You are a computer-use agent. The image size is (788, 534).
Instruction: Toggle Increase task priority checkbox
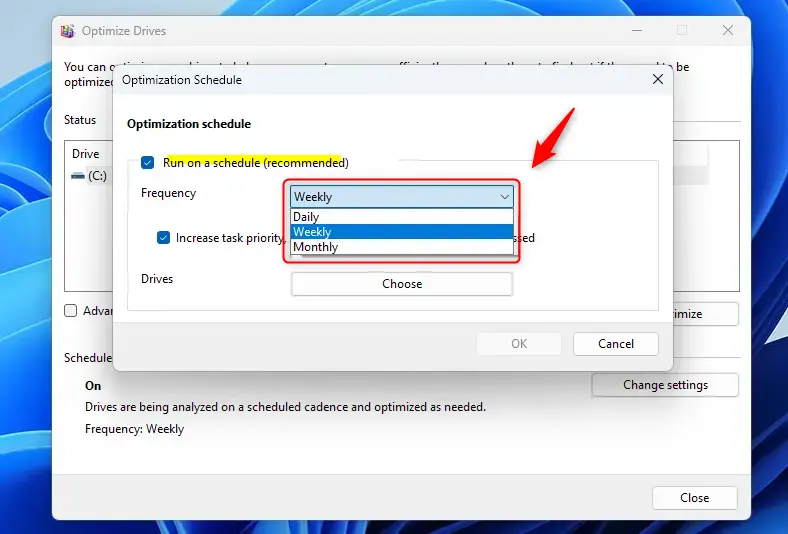pos(163,238)
